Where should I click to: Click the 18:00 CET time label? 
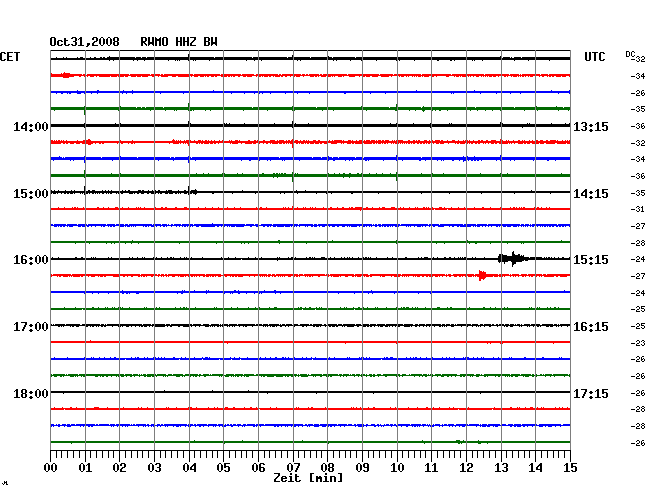31,393
